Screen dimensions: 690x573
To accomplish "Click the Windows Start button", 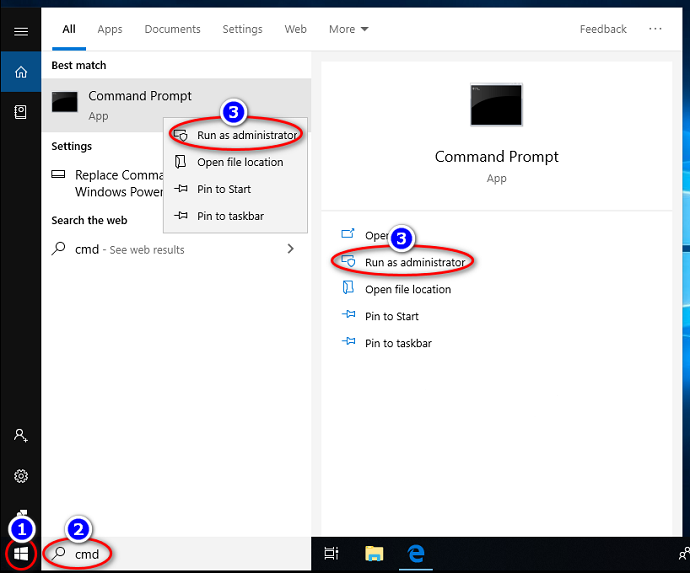I will (x=20, y=552).
